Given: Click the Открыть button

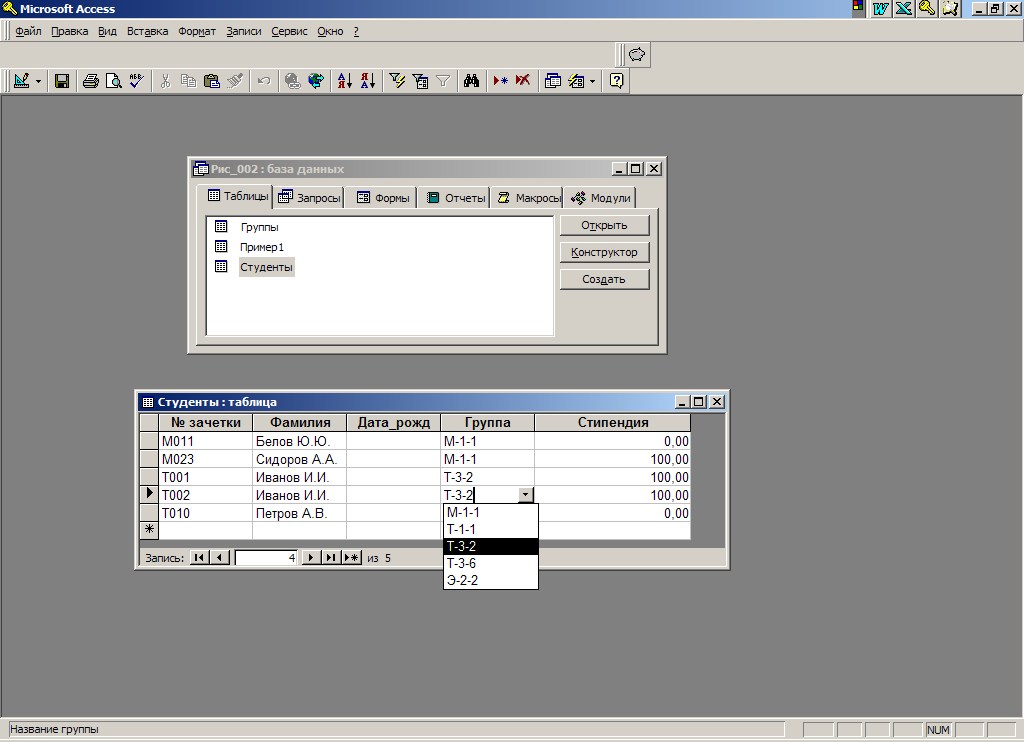Looking at the screenshot, I should (x=605, y=225).
